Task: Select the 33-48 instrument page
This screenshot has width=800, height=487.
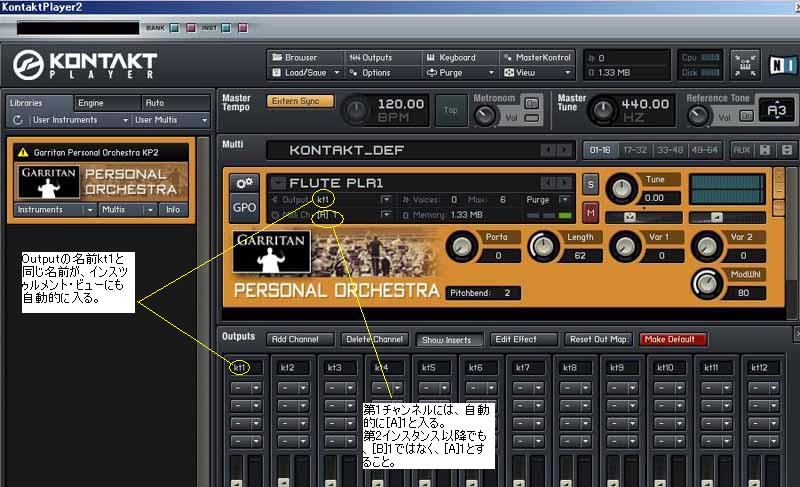Action: (x=670, y=150)
